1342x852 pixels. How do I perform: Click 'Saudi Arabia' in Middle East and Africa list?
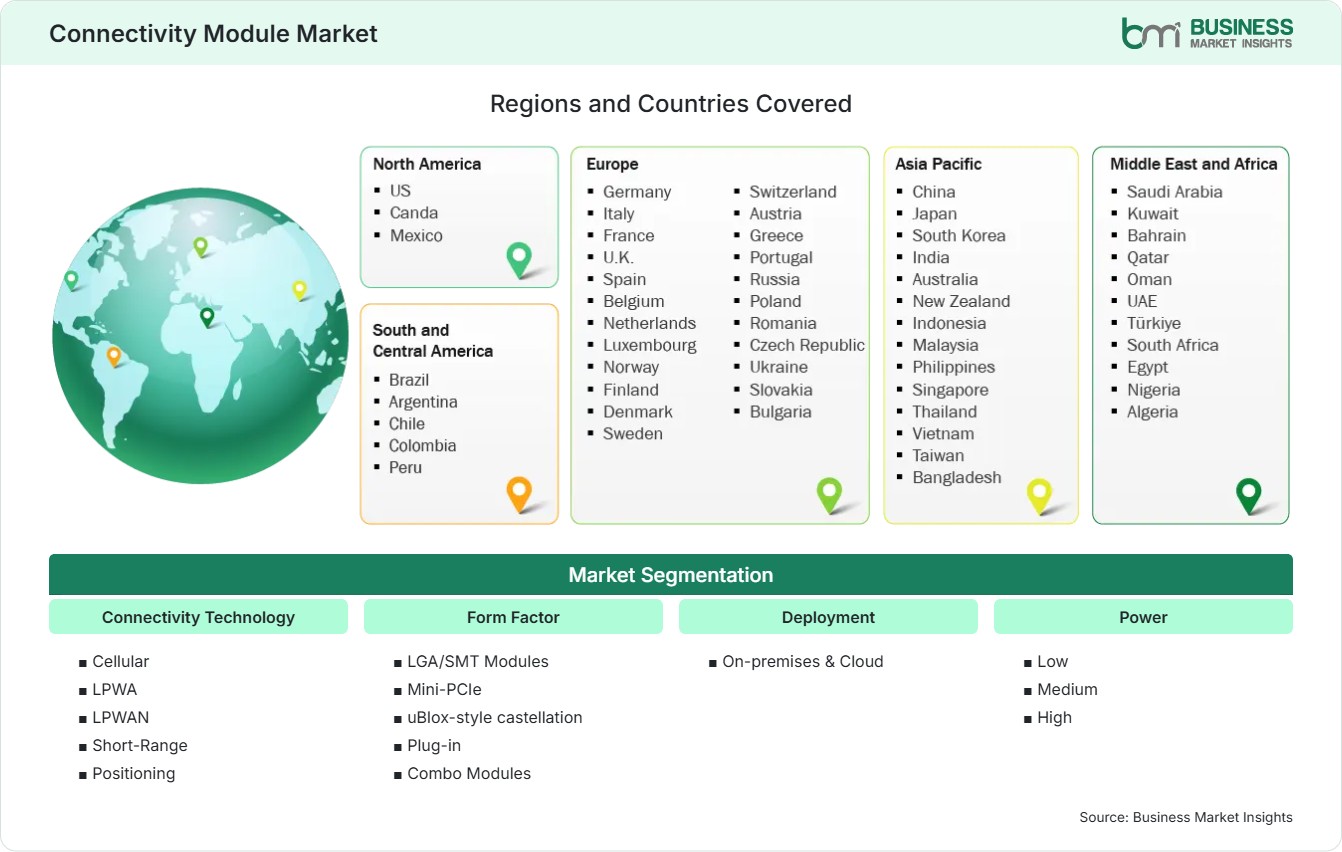click(1175, 192)
